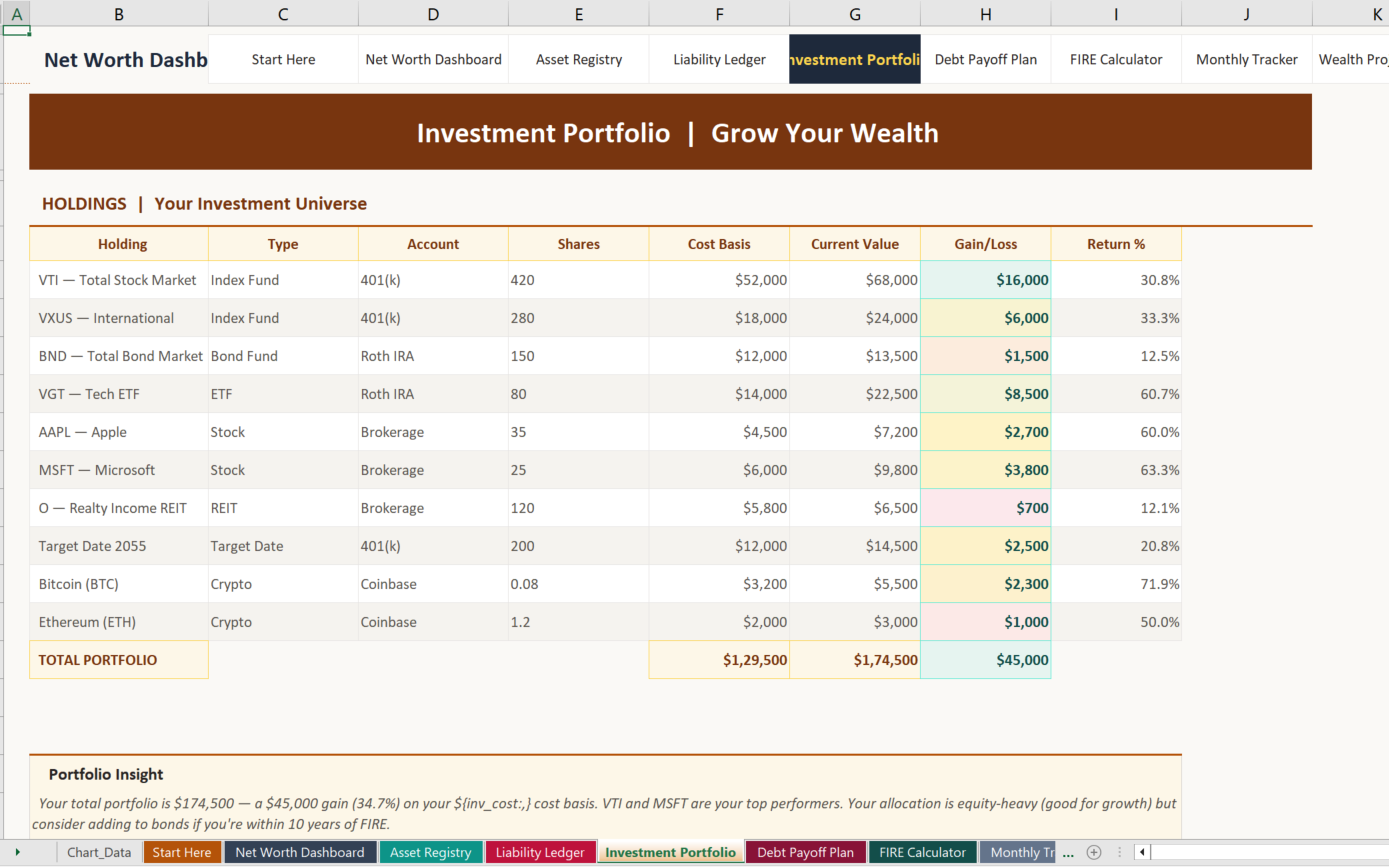Image resolution: width=1389 pixels, height=867 pixels.
Task: Open the Monthly Tracker sheet tab
Action: pyautogui.click(x=1017, y=852)
